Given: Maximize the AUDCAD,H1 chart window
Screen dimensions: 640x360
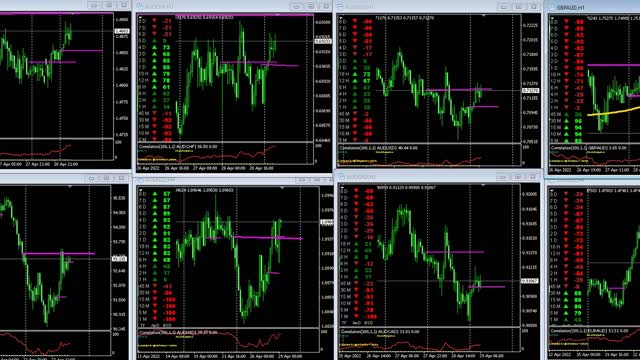Looking at the screenshot, I should [518, 177].
